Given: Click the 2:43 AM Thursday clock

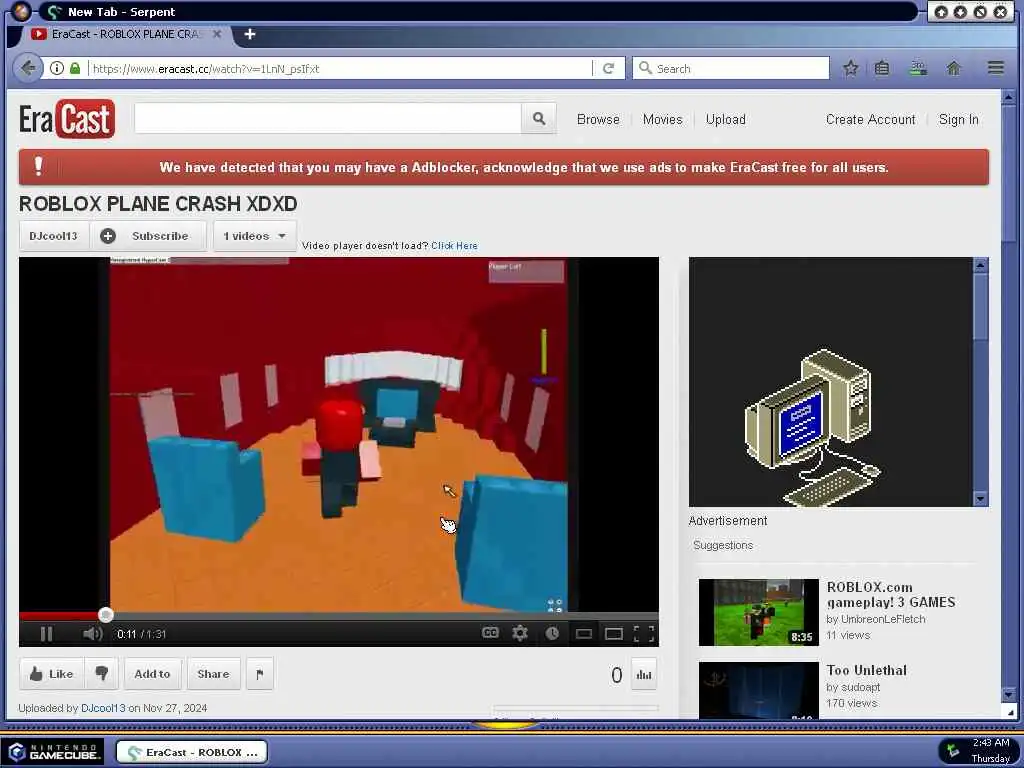Looking at the screenshot, I should click(991, 751).
